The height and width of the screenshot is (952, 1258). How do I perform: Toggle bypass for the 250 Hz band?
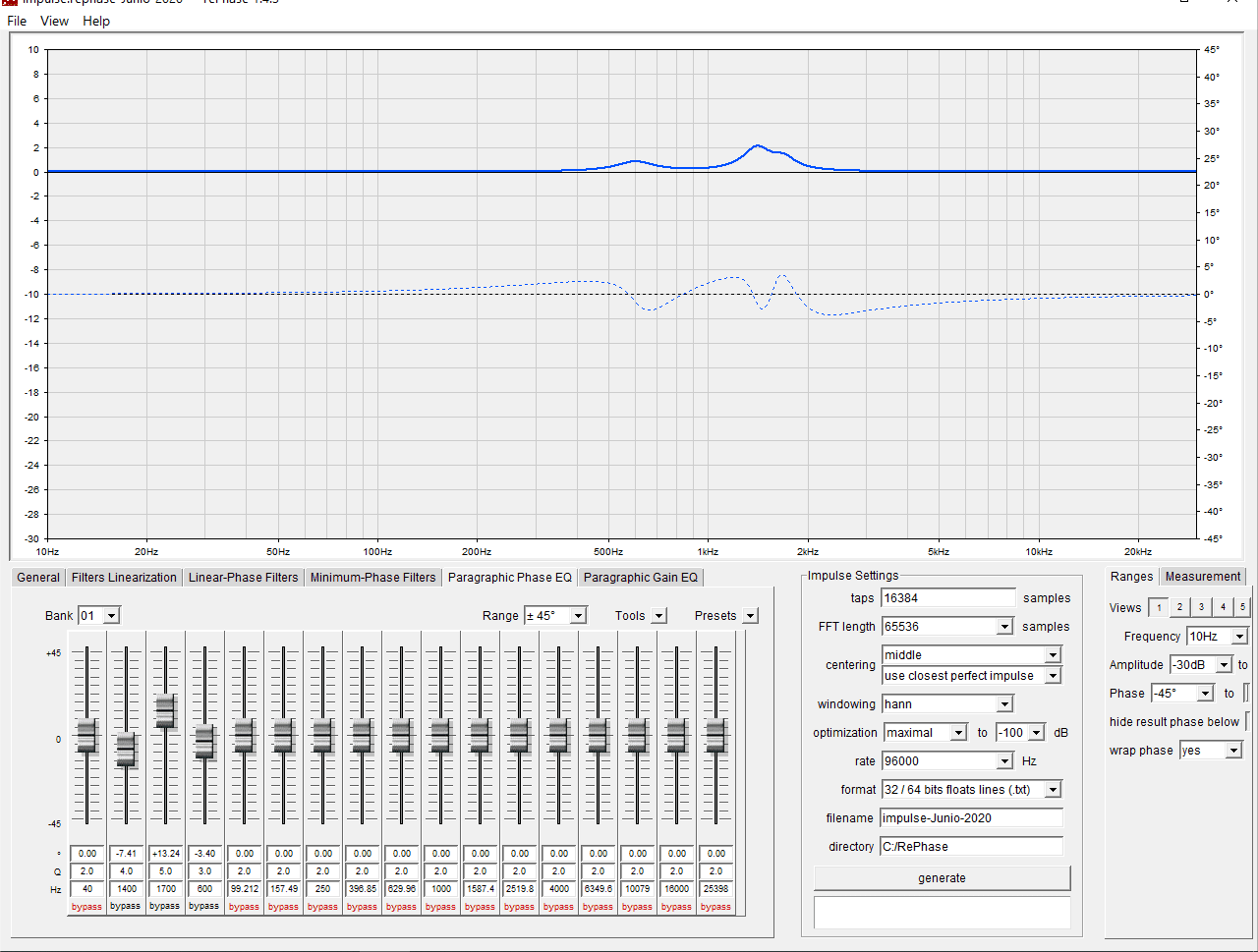(x=322, y=907)
